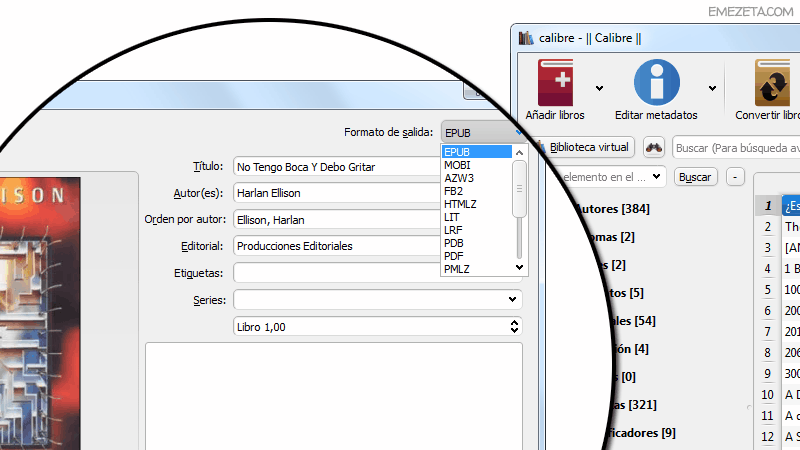This screenshot has height=450, width=800.
Task: Select MOBI in the output format list
Action: click(x=477, y=165)
